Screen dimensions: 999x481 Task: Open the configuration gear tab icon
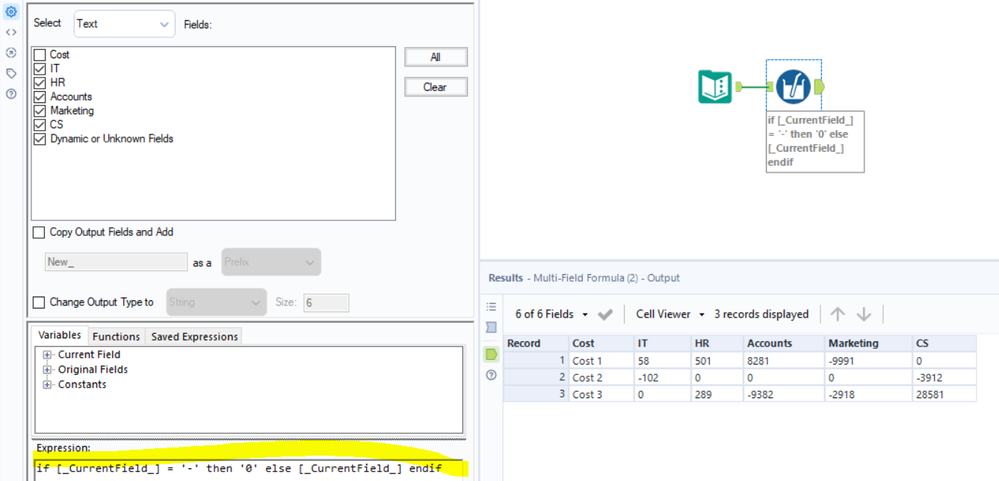[x=11, y=11]
